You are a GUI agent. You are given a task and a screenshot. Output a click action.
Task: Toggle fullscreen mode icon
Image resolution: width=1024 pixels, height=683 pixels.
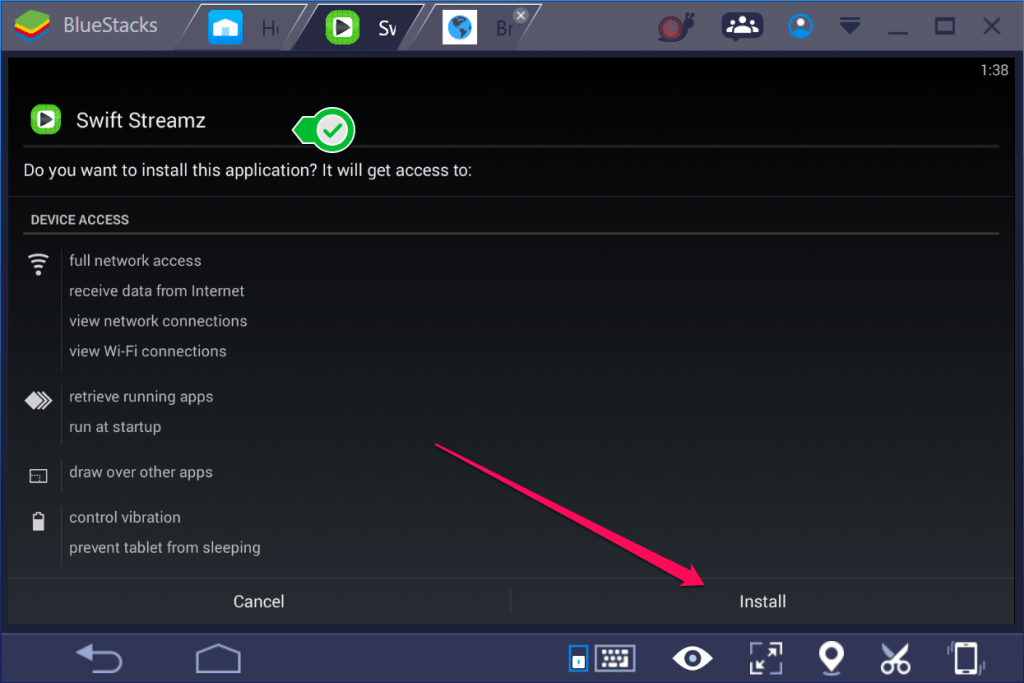click(765, 658)
